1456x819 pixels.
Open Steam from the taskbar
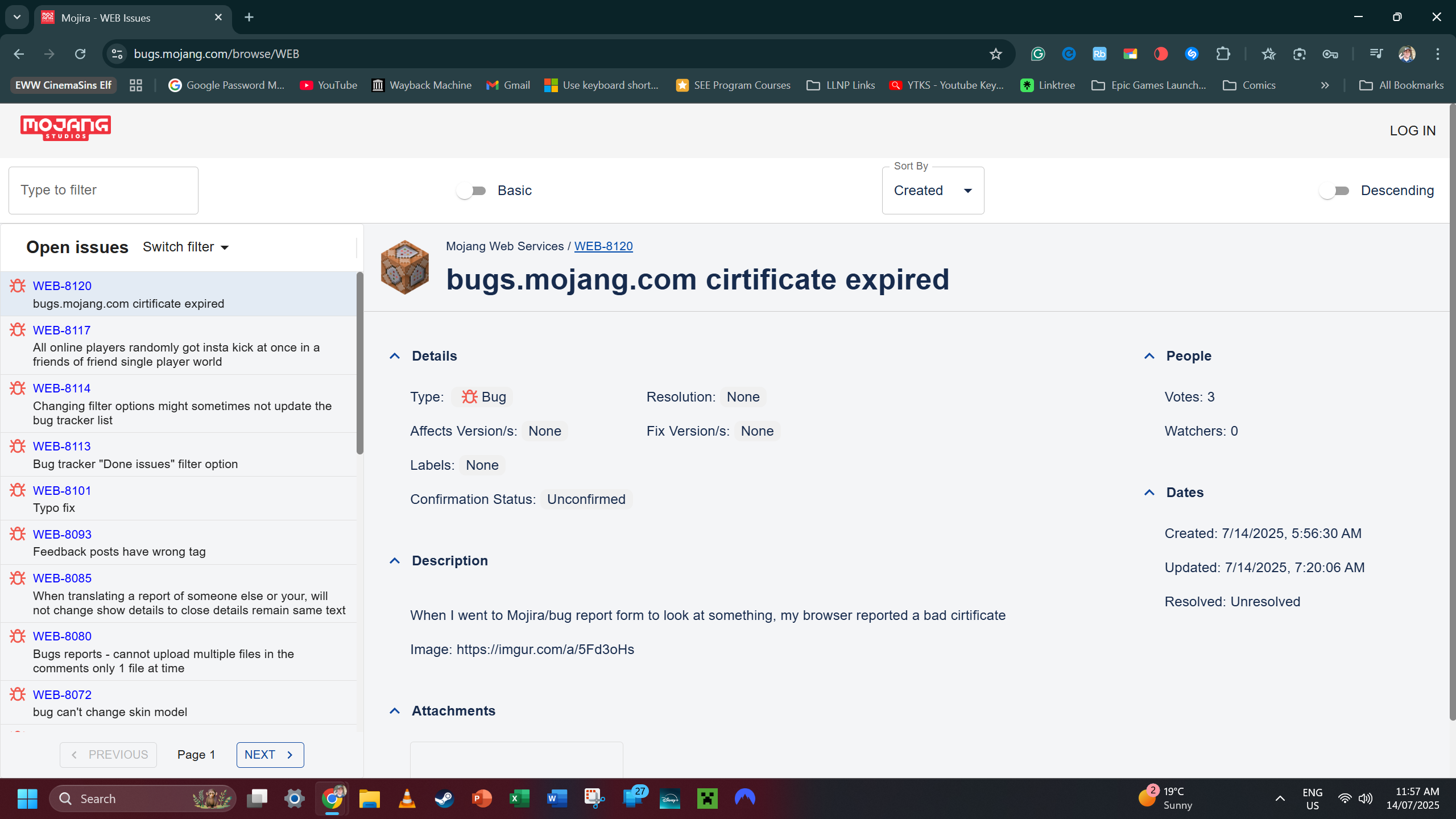[444, 799]
